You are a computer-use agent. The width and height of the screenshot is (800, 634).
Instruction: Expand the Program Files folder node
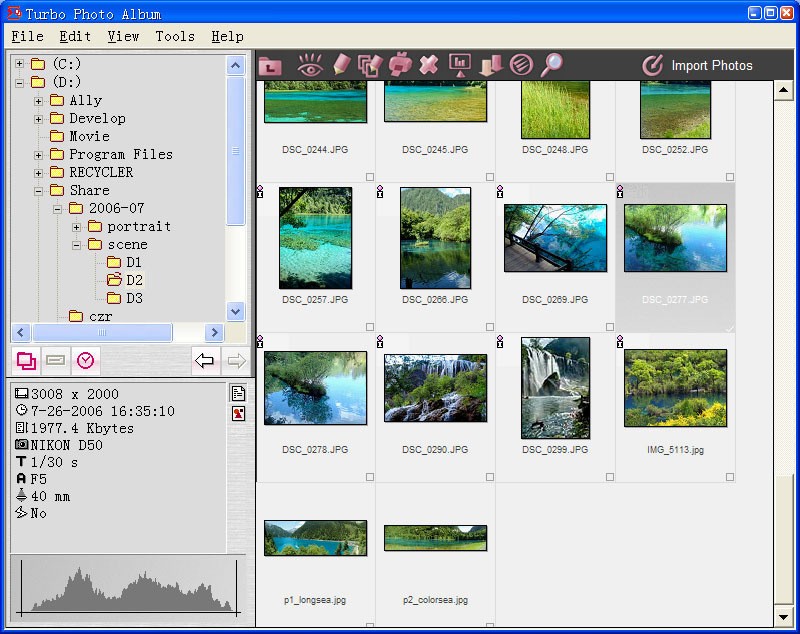pos(39,155)
